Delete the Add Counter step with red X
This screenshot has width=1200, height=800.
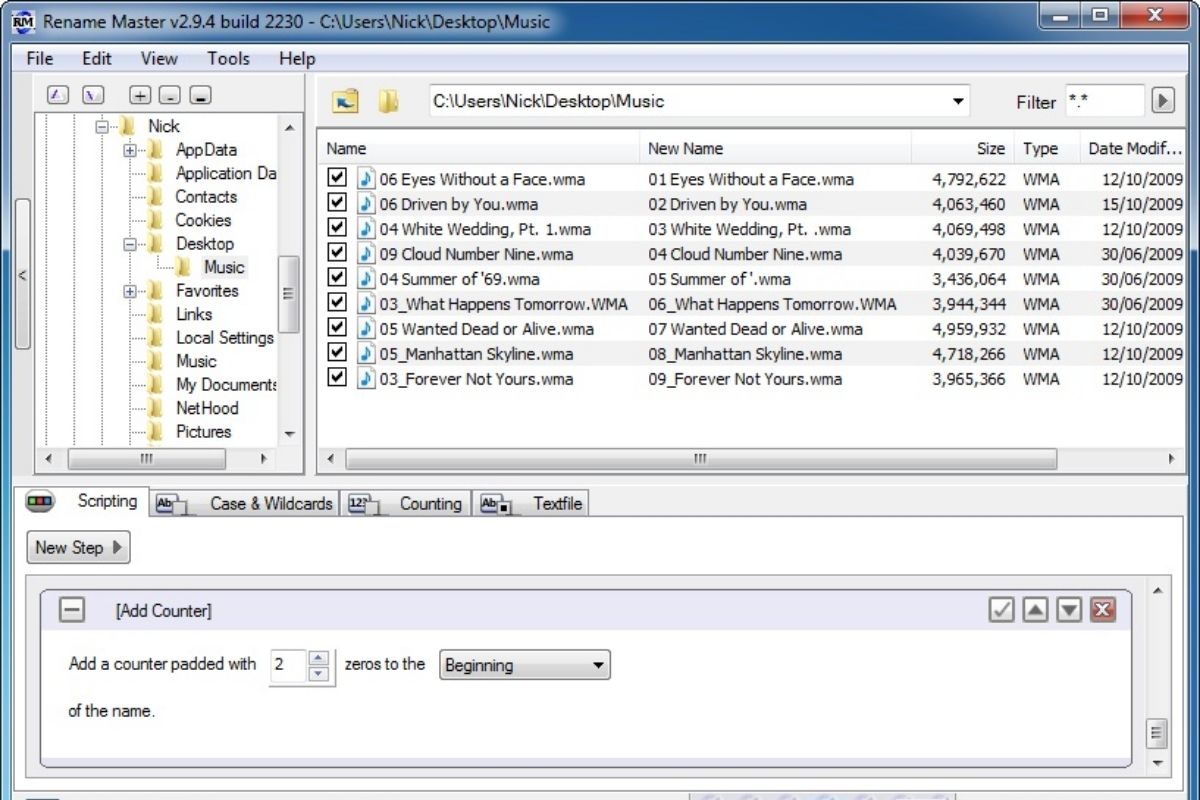(1103, 610)
